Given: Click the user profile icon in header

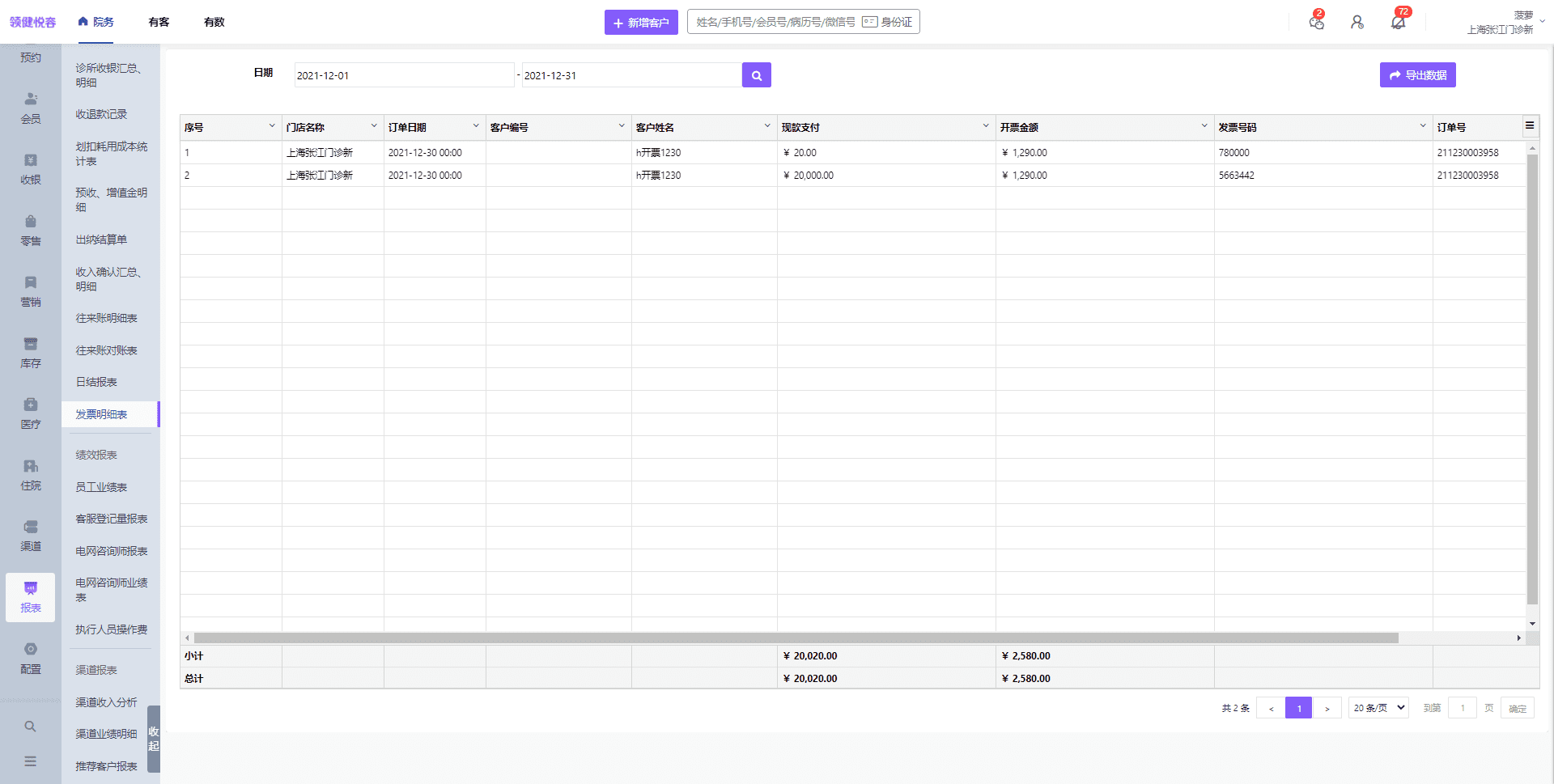Looking at the screenshot, I should click(x=1357, y=23).
